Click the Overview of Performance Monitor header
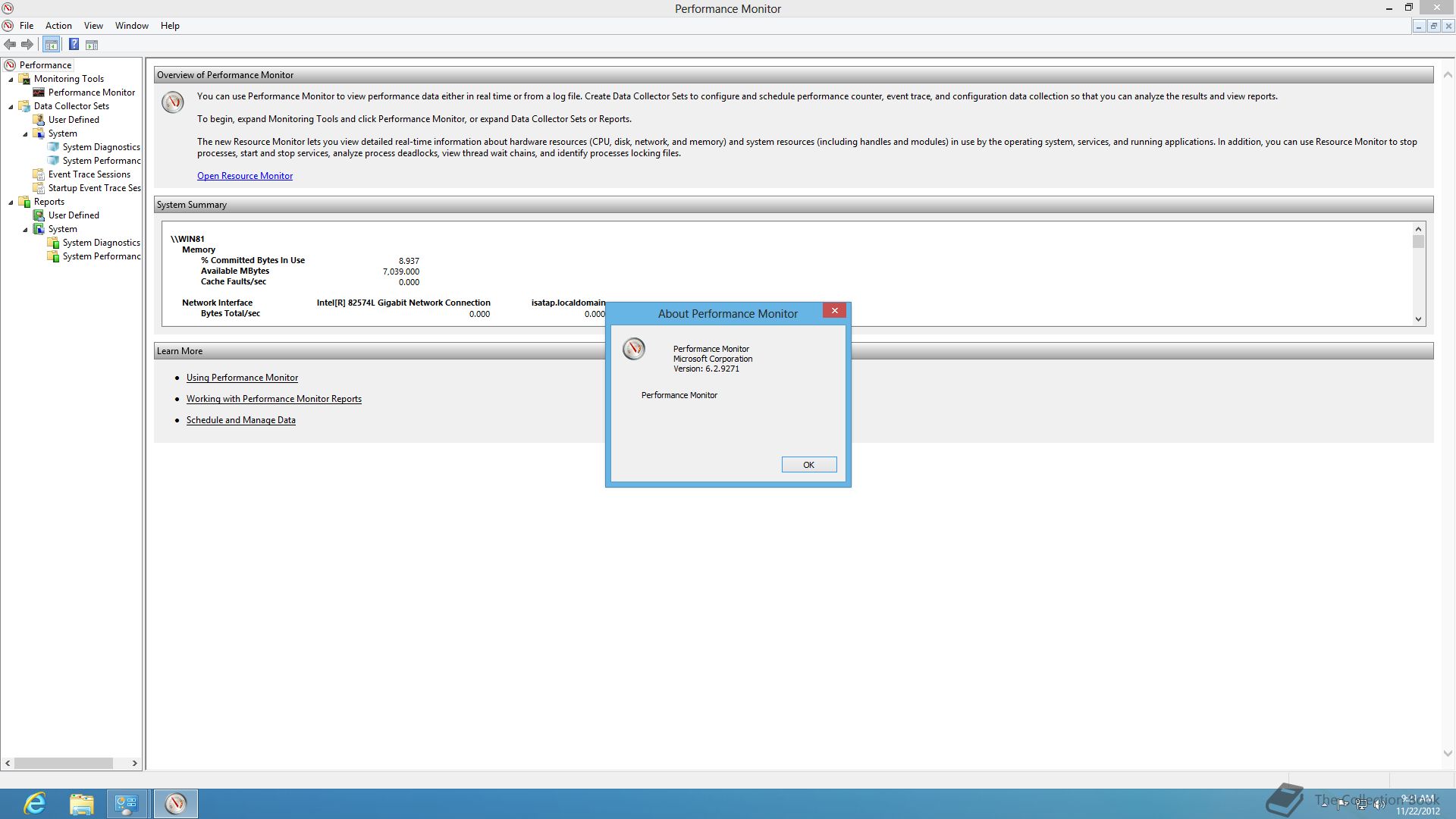Viewport: 1456px width, 819px height. [793, 75]
